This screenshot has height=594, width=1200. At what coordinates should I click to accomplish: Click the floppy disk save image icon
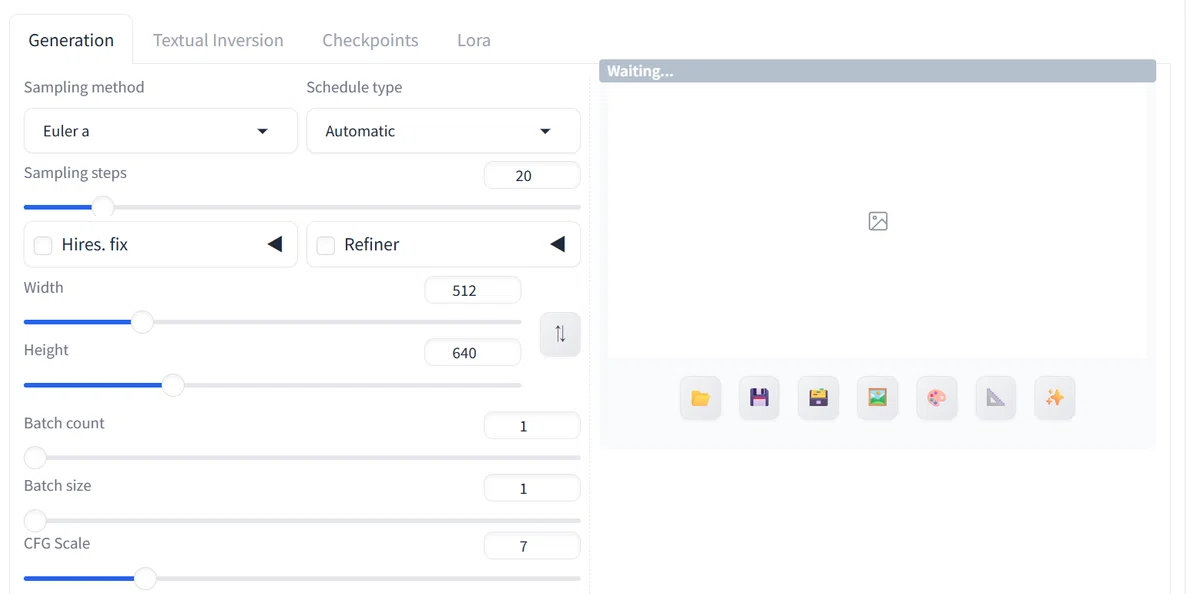tap(759, 398)
